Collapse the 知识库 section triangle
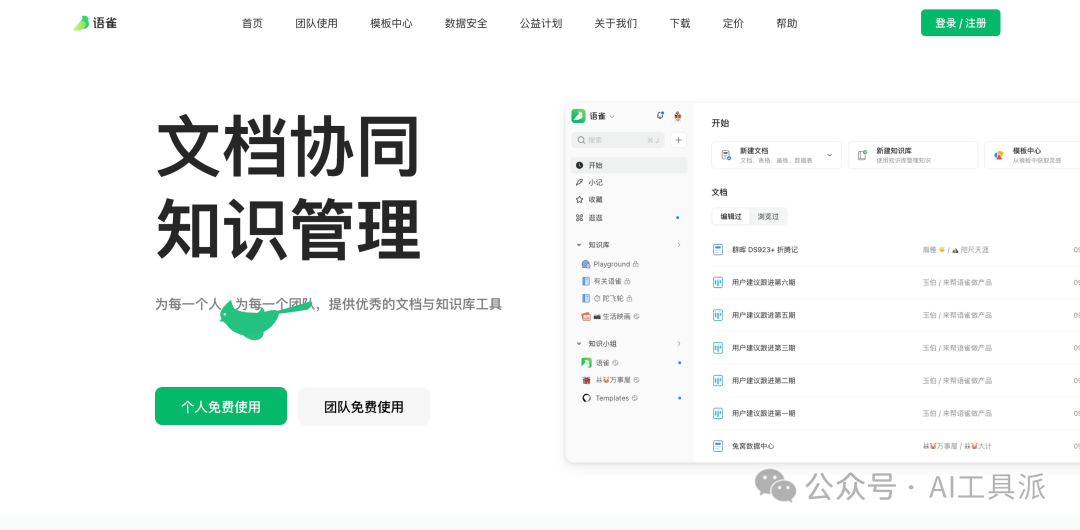 pyautogui.click(x=579, y=245)
